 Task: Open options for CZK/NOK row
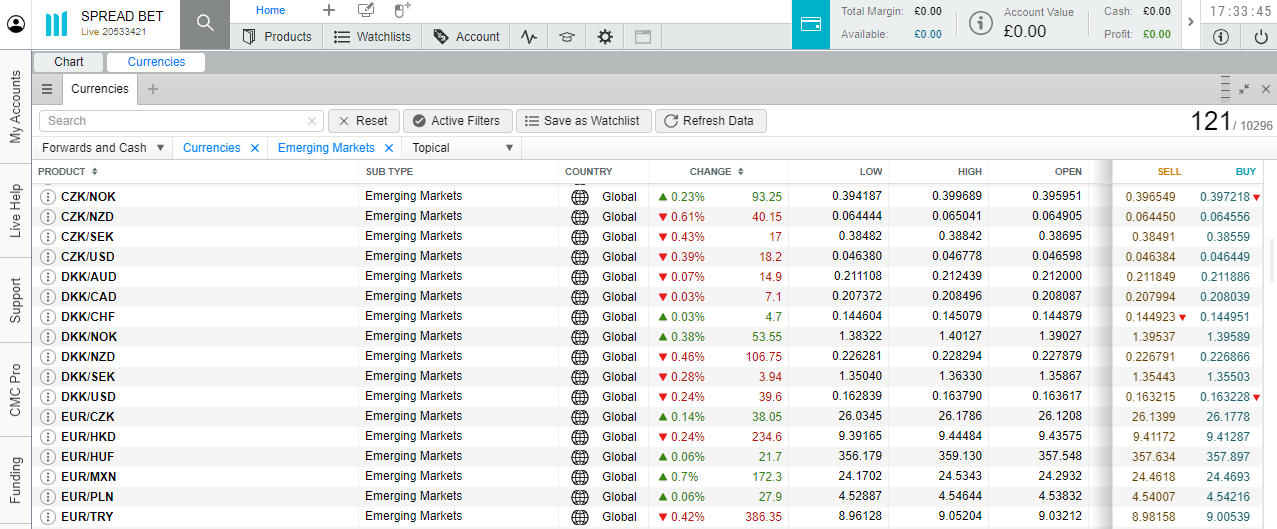[47, 197]
